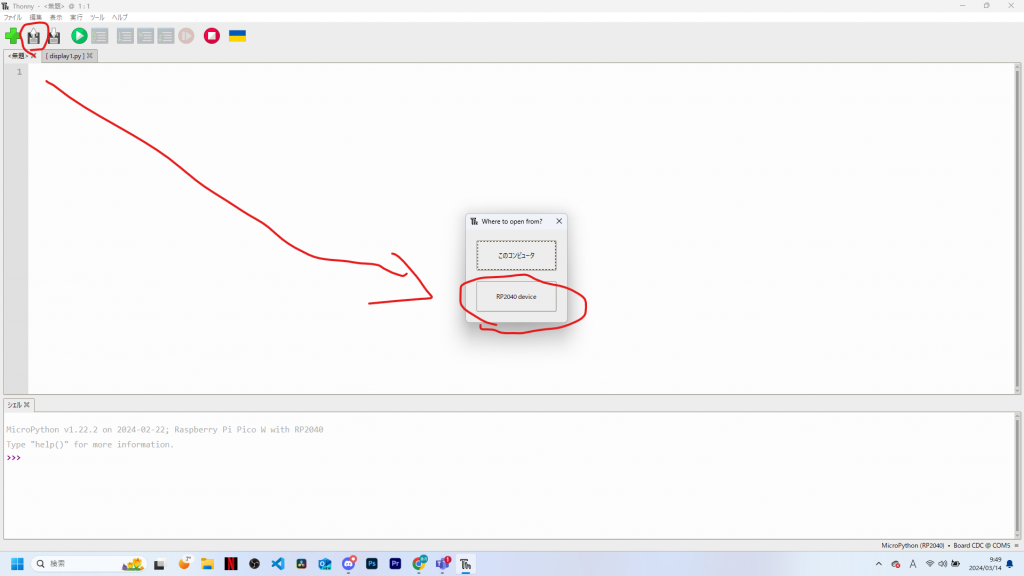Viewport: 1024px width, 576px height.
Task: Click the Step over debugger icon
Action: (x=125, y=36)
